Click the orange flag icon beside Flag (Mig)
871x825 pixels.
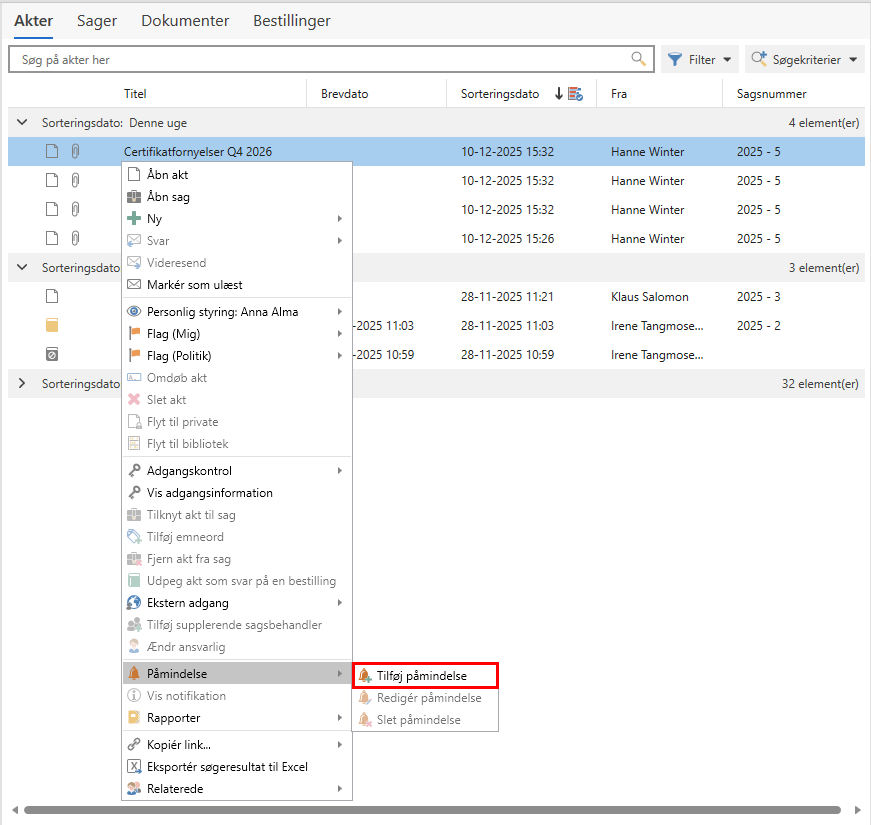pos(134,333)
